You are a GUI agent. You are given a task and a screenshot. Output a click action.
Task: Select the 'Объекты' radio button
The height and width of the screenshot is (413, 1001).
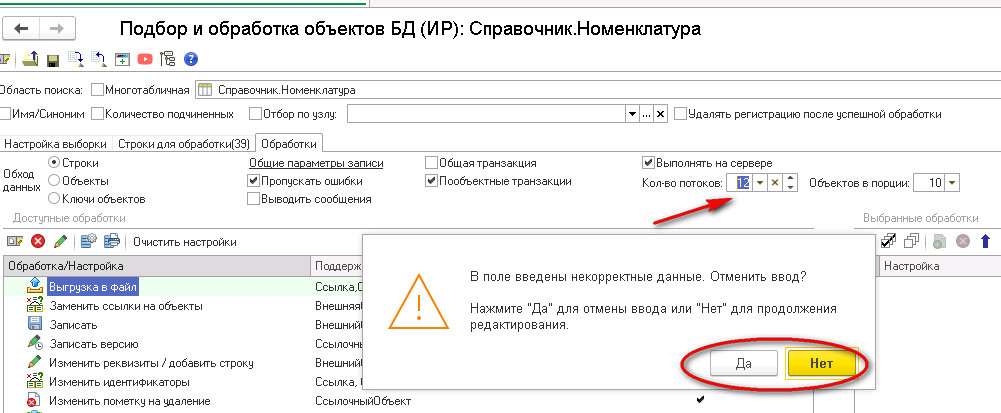click(54, 180)
